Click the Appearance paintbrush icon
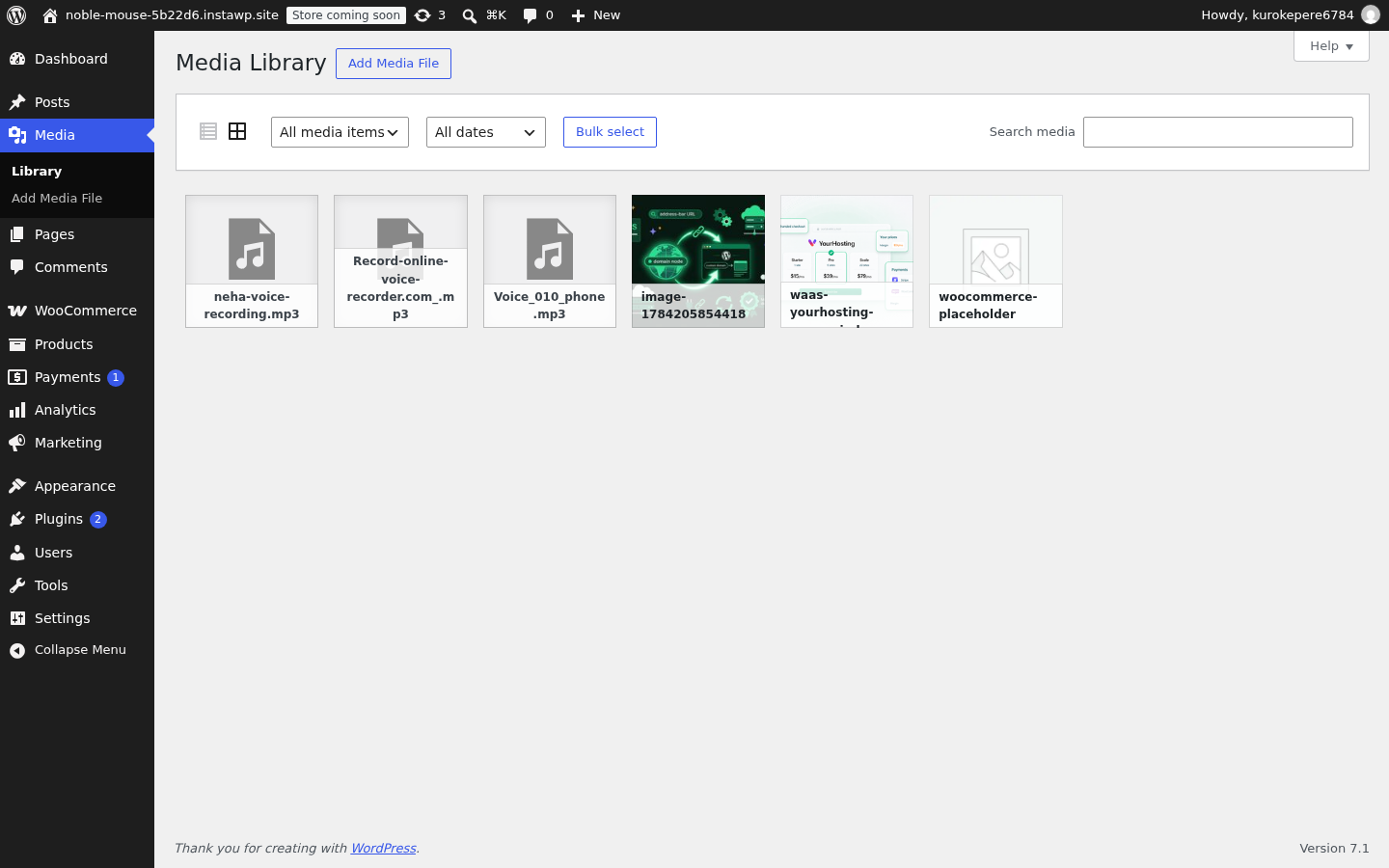The image size is (1389, 868). (17, 486)
